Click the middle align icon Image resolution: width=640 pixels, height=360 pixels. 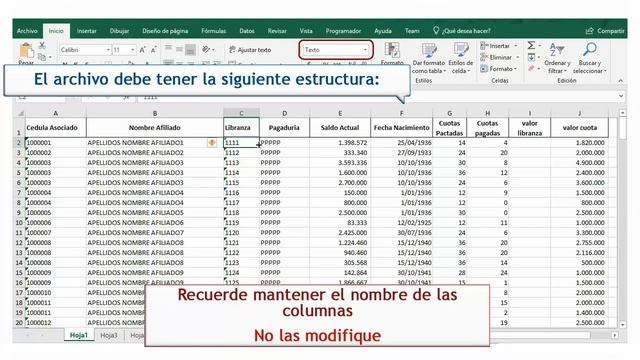click(x=179, y=49)
